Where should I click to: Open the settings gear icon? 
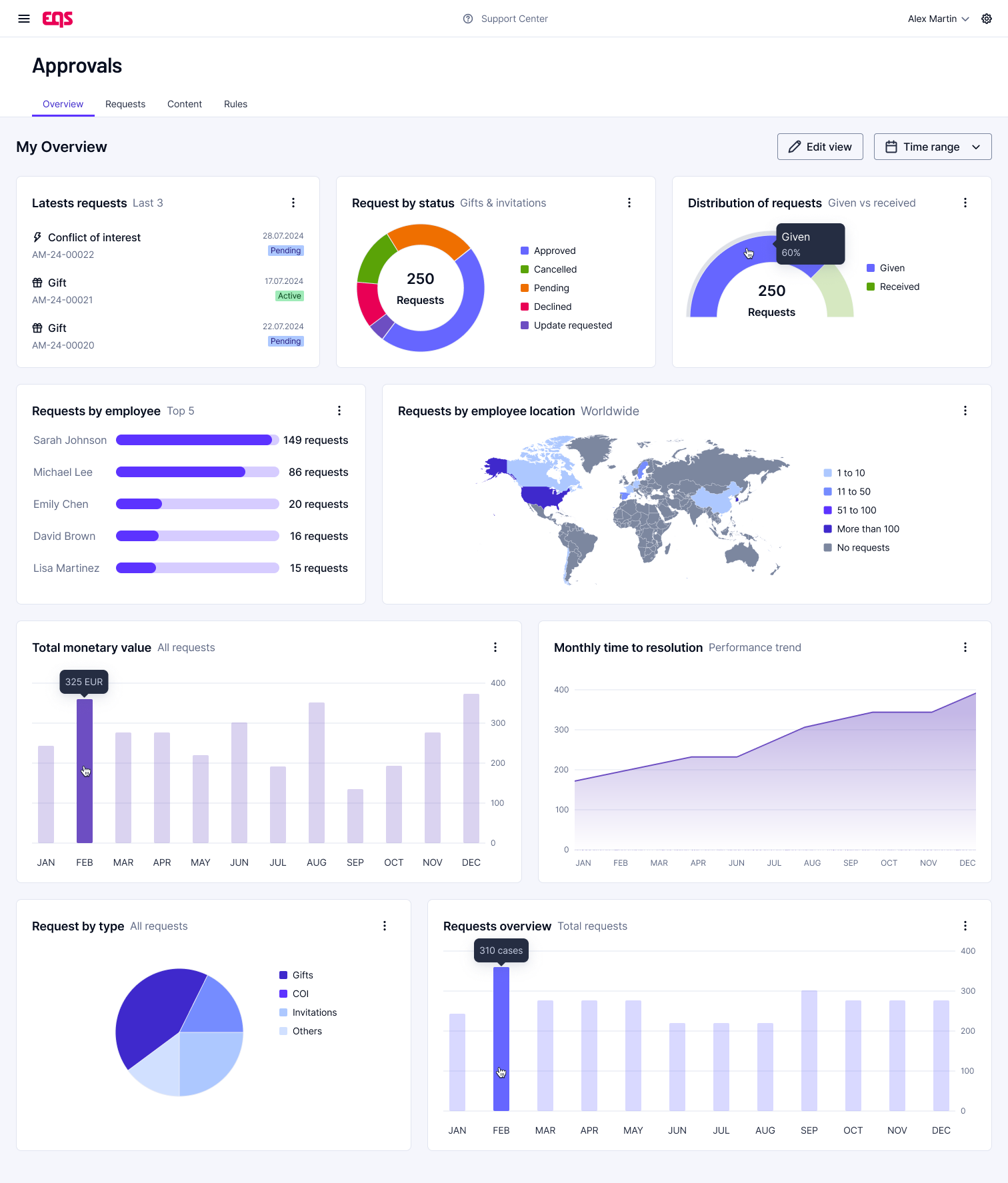point(987,19)
